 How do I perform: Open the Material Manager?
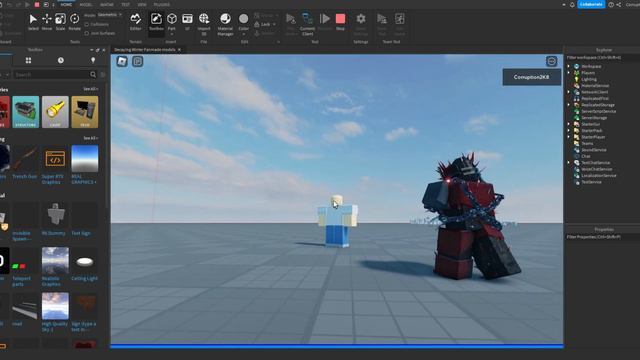pyautogui.click(x=225, y=23)
